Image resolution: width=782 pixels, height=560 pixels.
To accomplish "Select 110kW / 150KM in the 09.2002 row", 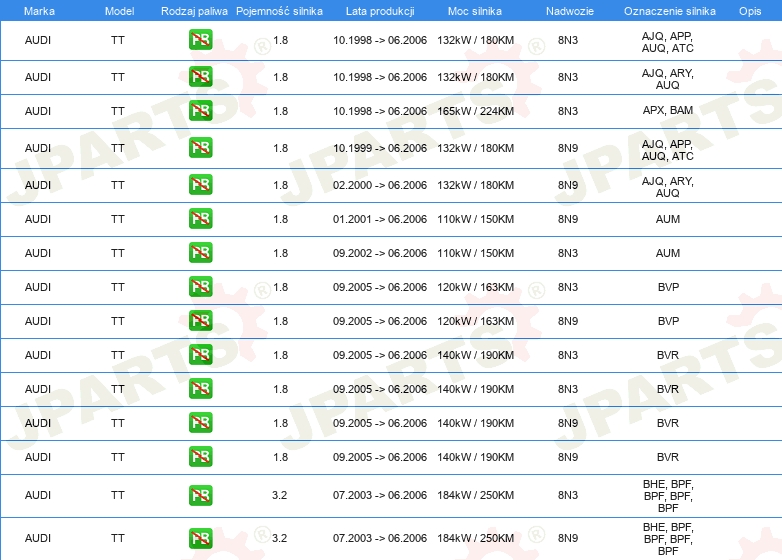I will click(x=475, y=253).
